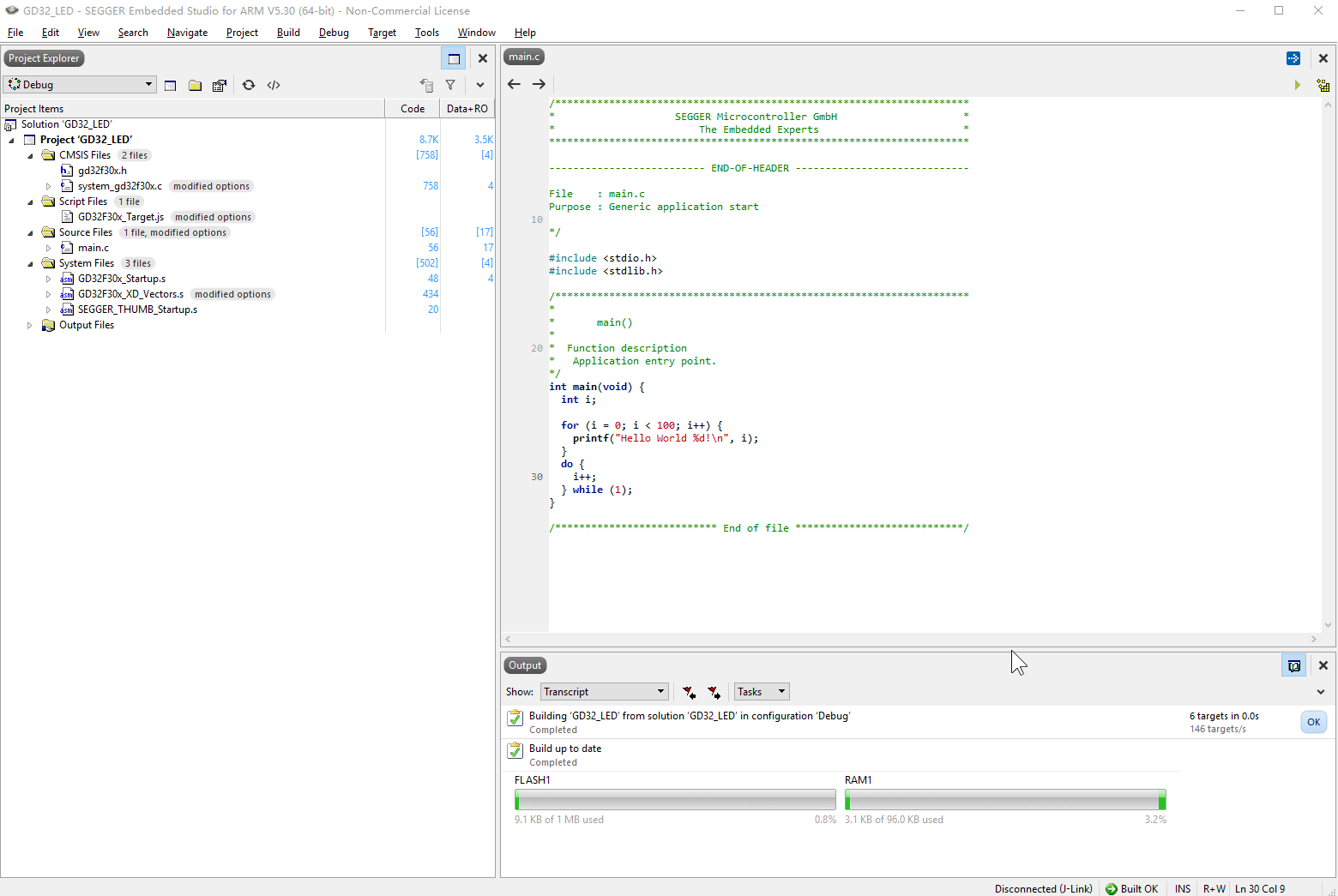Viewport: 1338px width, 896px height.
Task: Open Output panel overflow chevron
Action: [x=1321, y=692]
